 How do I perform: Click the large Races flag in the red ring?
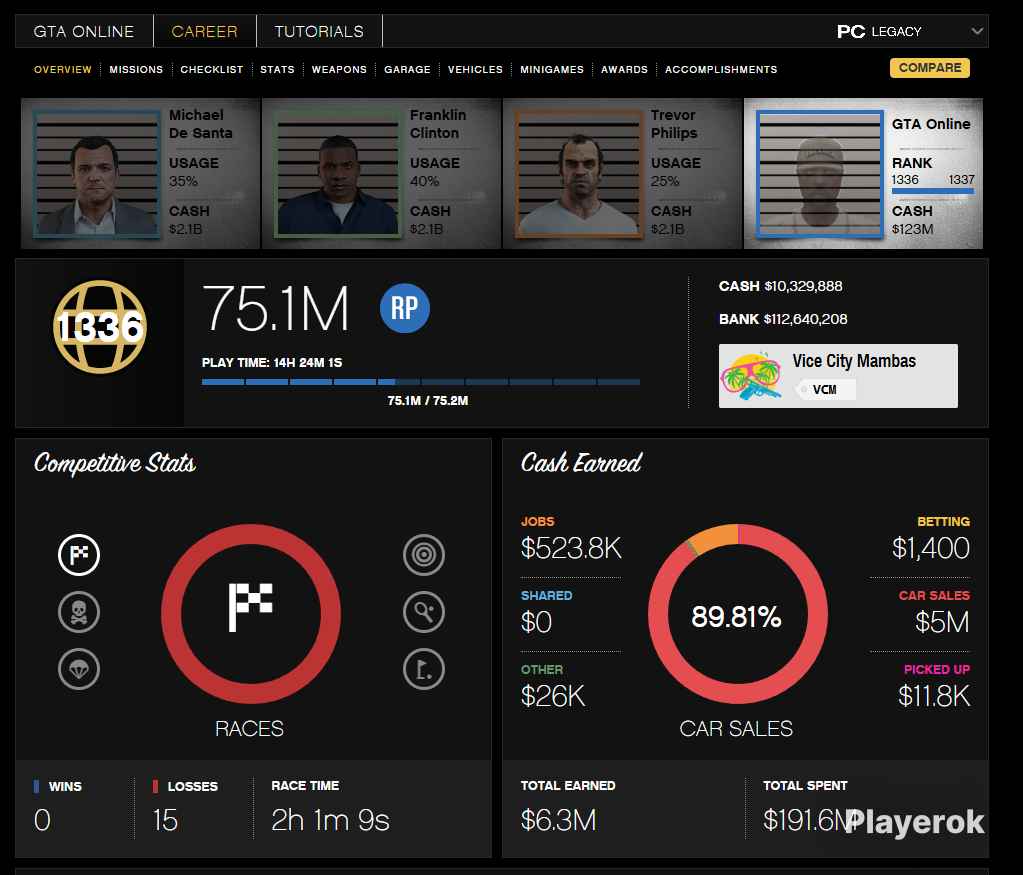tap(251, 607)
